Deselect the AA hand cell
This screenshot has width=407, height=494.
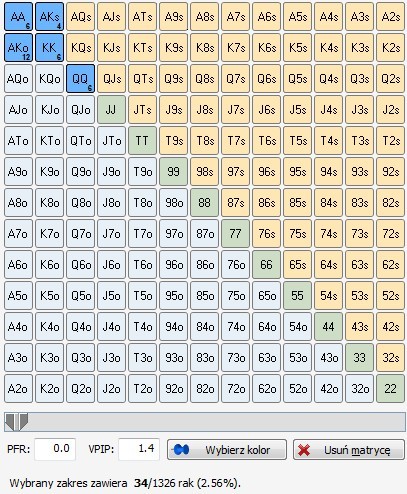18,17
